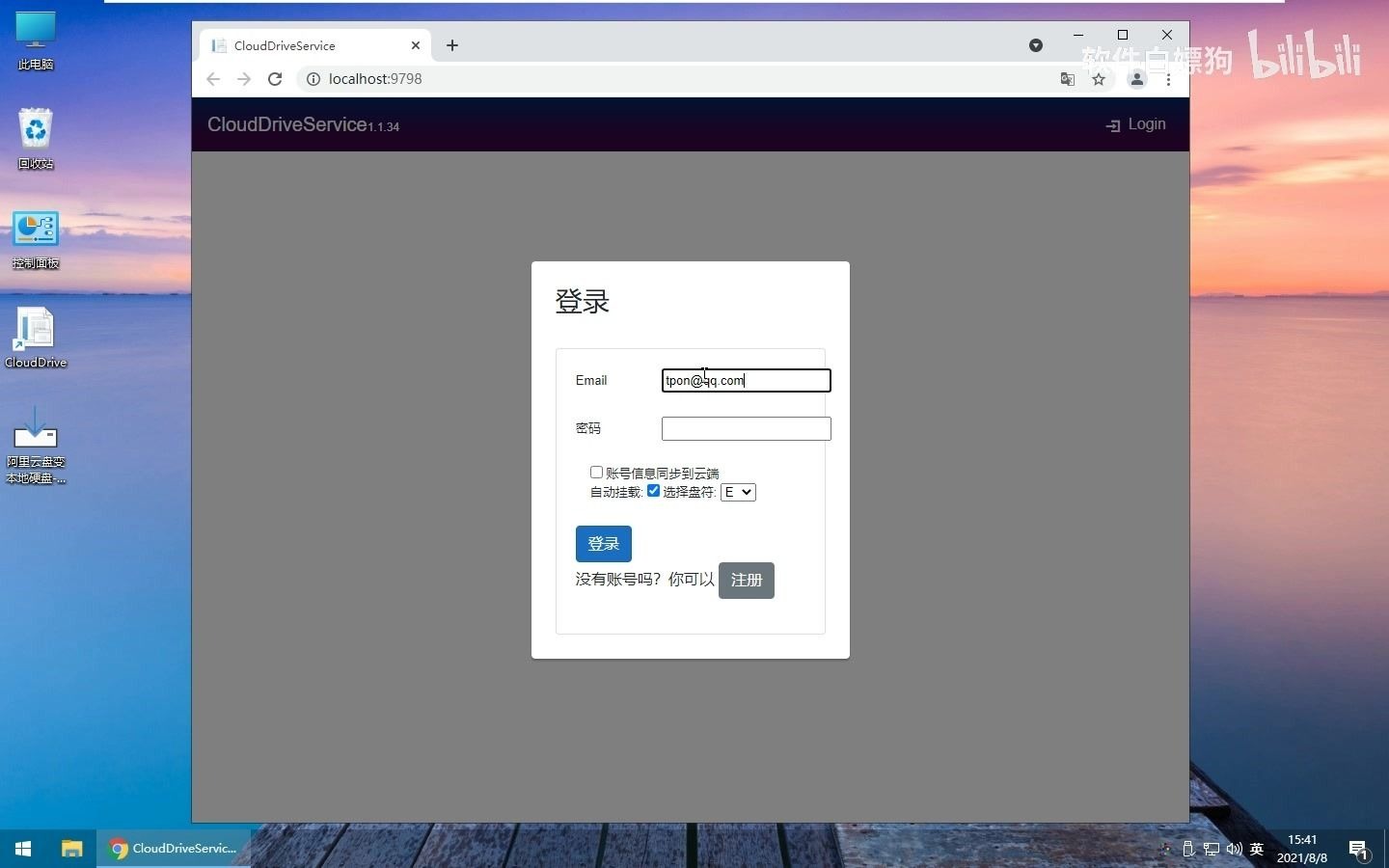Image resolution: width=1389 pixels, height=868 pixels.
Task: Click the browser back arrow
Action: (213, 79)
